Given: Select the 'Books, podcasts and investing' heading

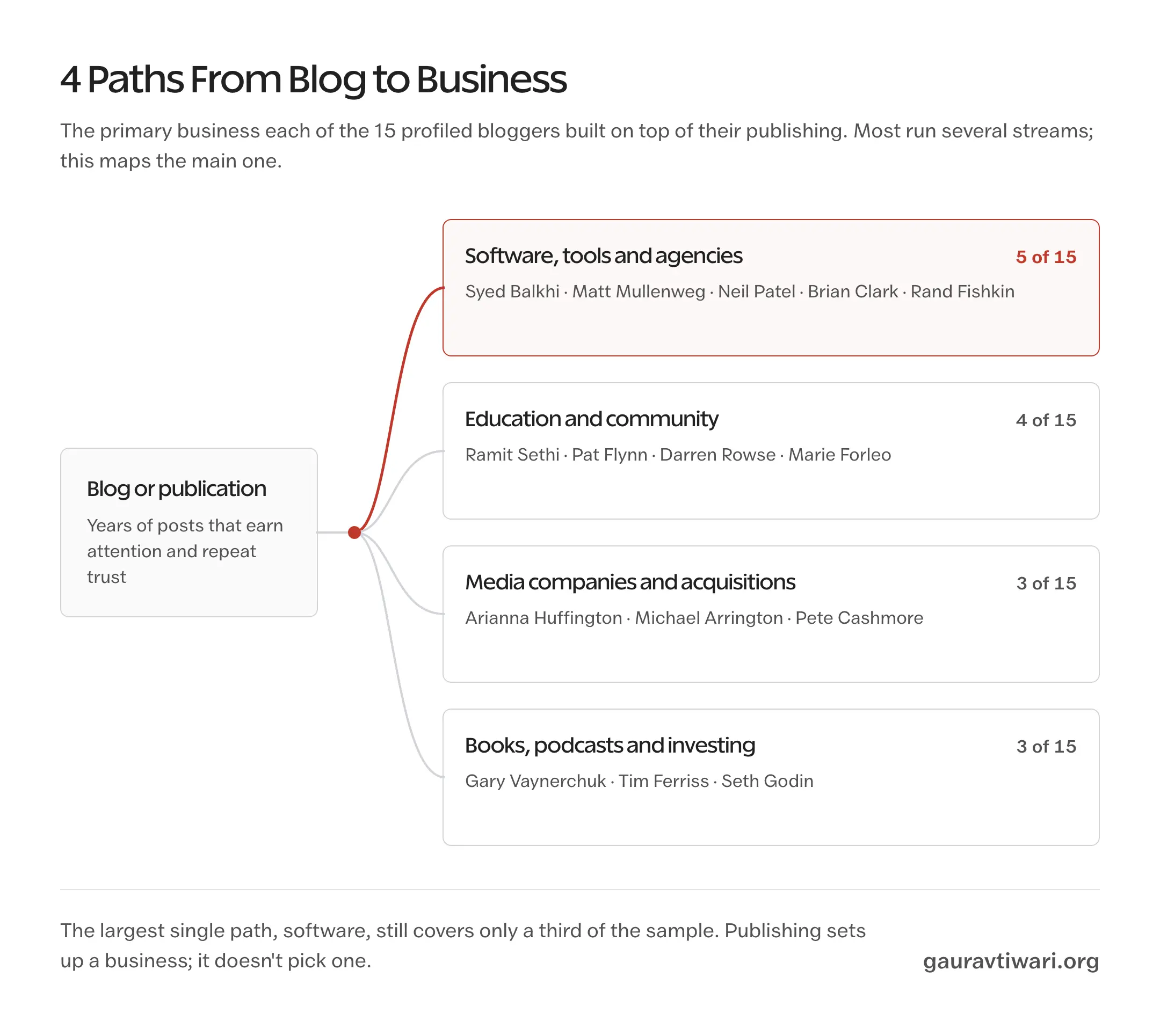Looking at the screenshot, I should pyautogui.click(x=610, y=746).
